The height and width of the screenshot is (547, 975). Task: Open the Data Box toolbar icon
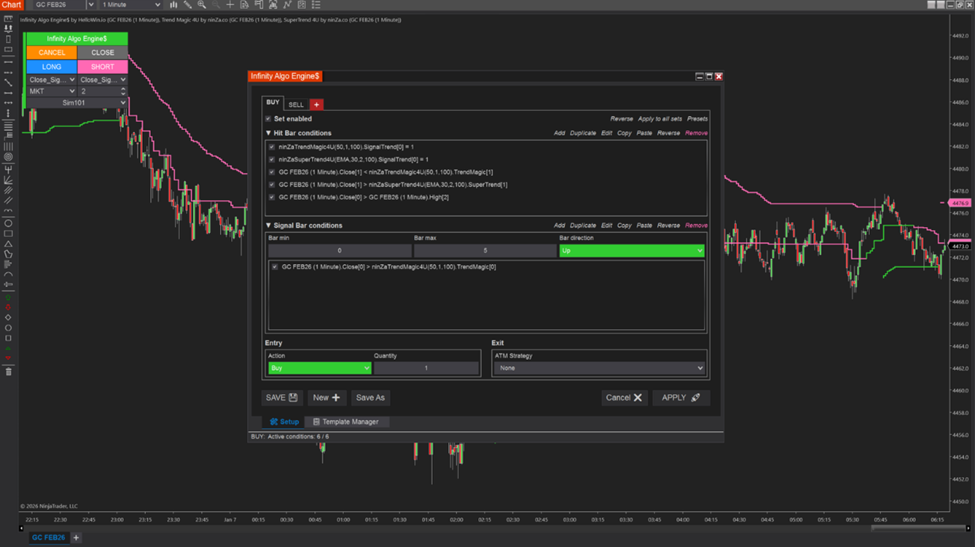pos(244,4)
